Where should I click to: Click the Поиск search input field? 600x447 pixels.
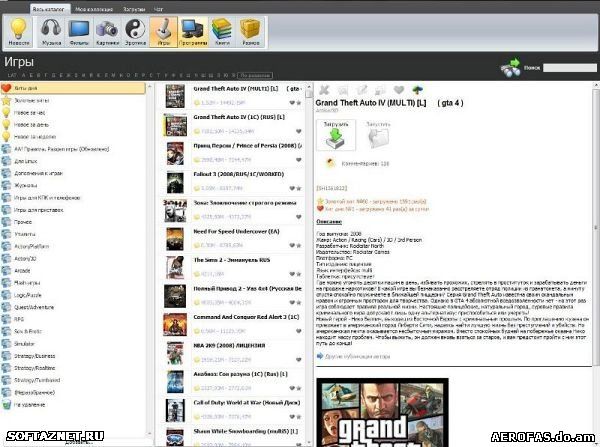point(569,68)
